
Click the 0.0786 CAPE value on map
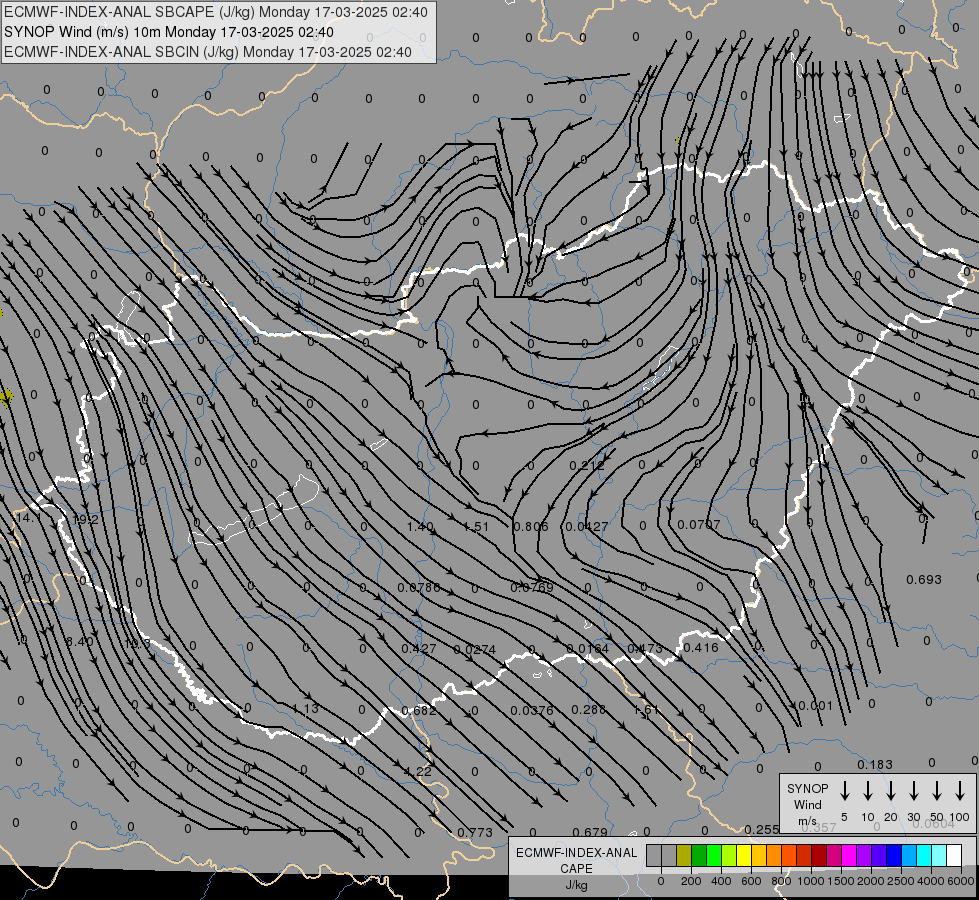point(418,588)
